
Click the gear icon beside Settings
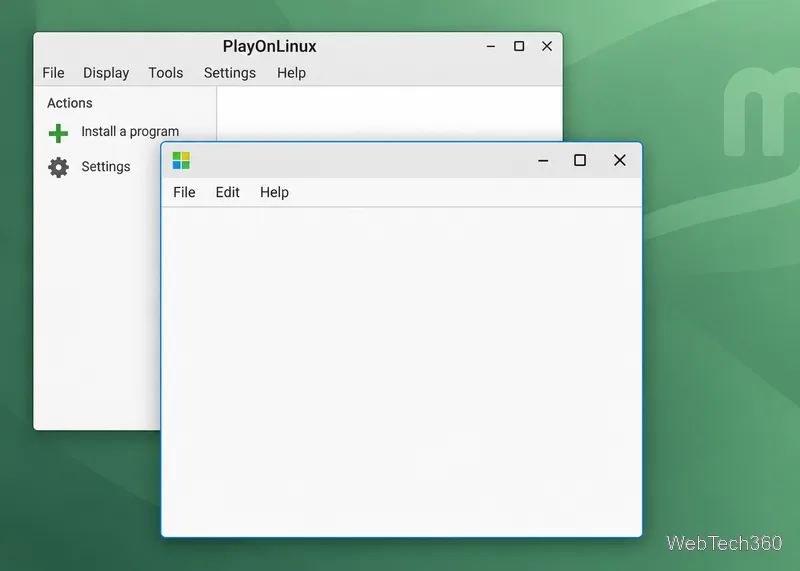click(58, 167)
